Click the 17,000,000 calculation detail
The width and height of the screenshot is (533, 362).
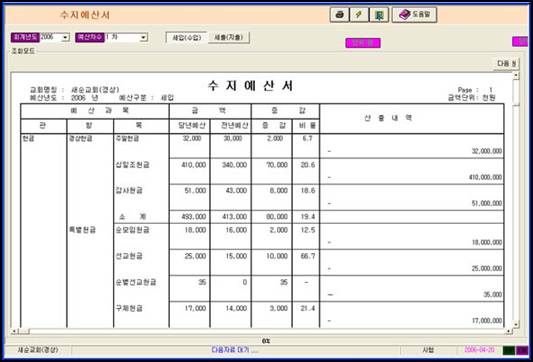click(486, 321)
